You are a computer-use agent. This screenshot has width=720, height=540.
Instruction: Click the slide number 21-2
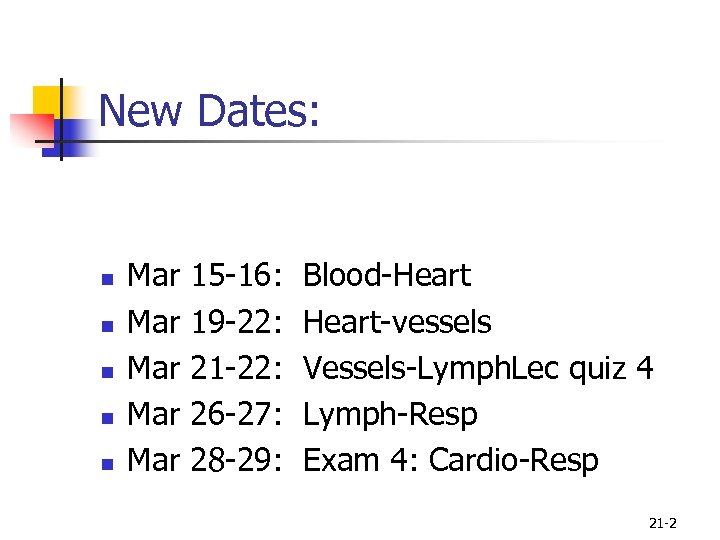pos(663,522)
